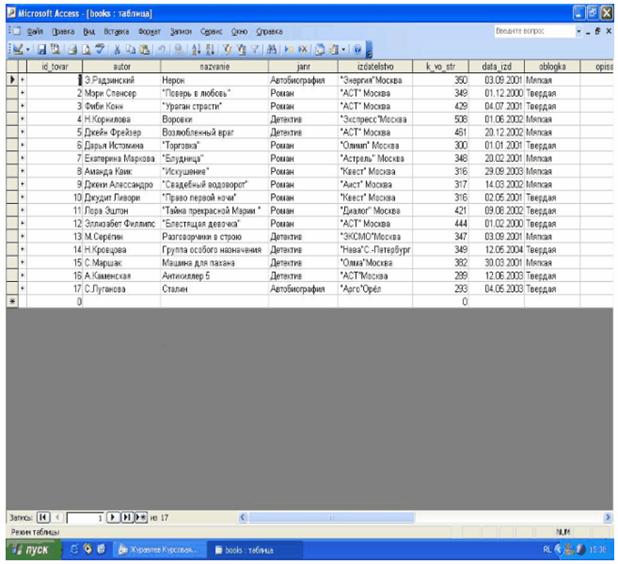Click the Delete record icon
The height and width of the screenshot is (564, 618).
(303, 49)
